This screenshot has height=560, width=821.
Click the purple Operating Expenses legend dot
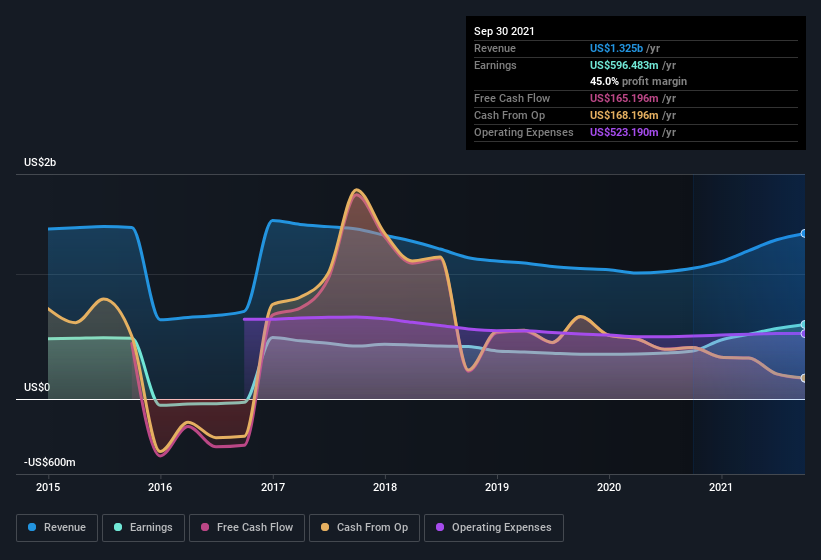(440, 527)
